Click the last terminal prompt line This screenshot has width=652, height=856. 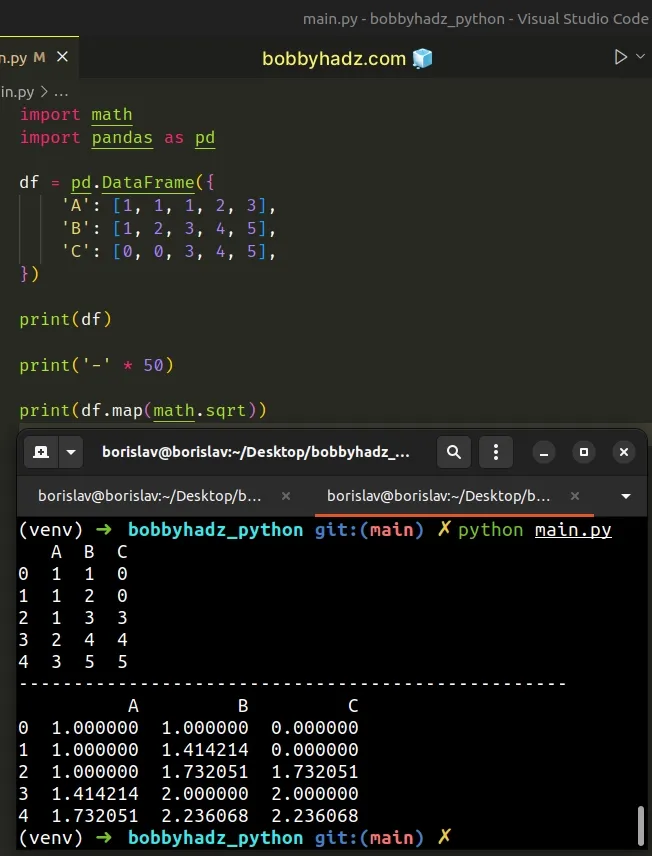point(235,837)
